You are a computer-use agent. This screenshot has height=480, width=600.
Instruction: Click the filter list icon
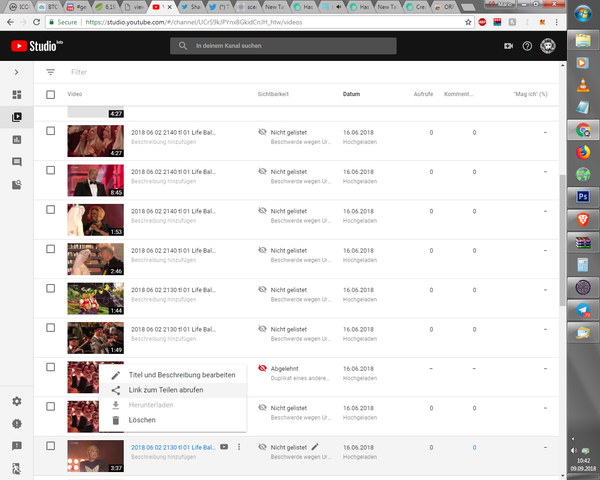click(51, 72)
